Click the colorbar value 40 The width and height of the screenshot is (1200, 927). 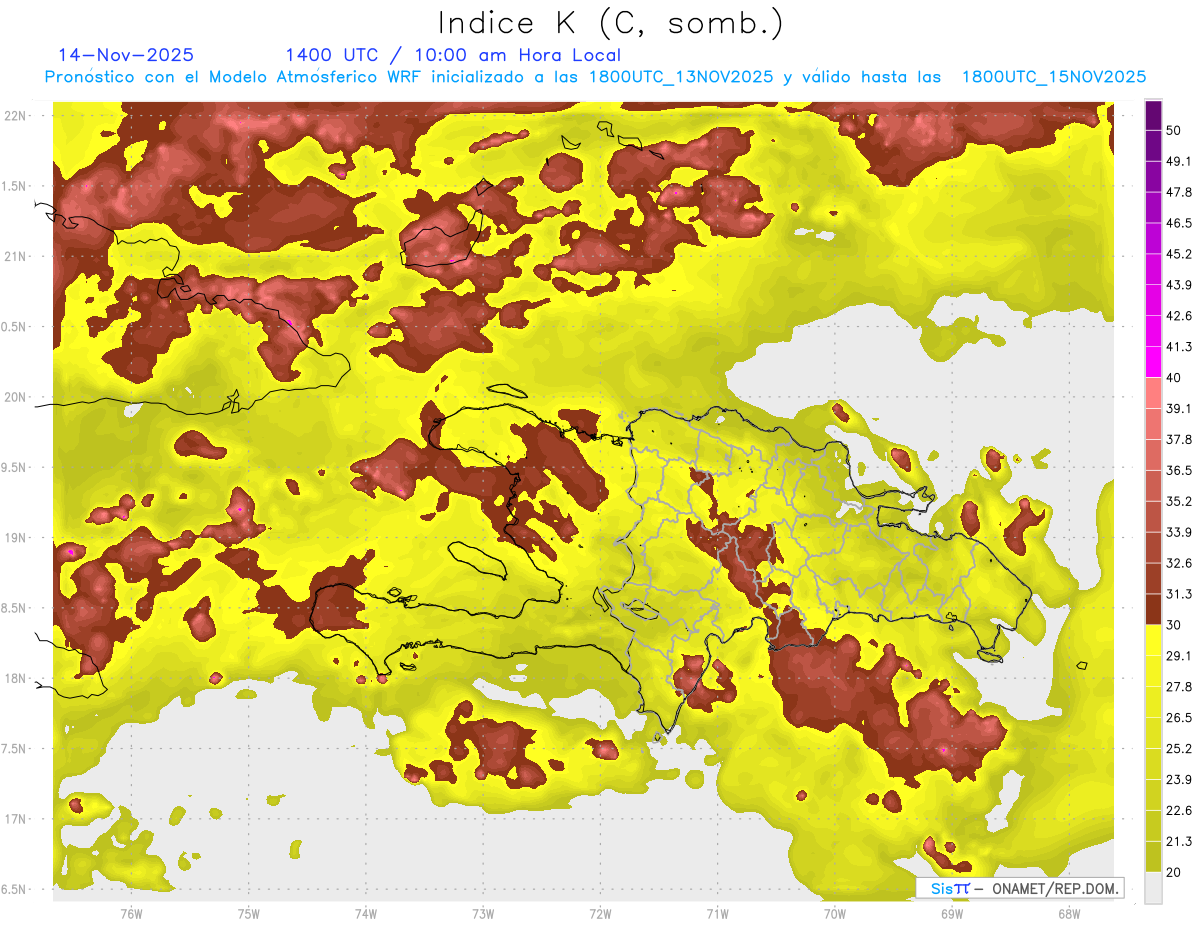[1175, 378]
